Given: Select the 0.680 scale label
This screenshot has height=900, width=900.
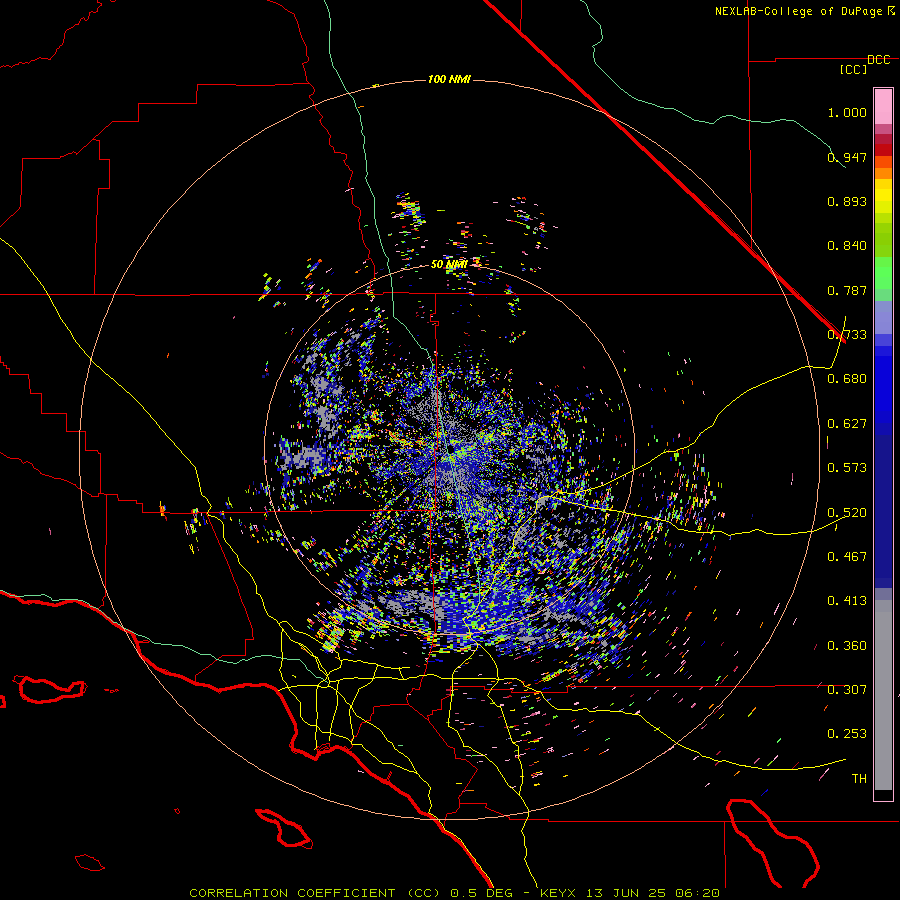Looking at the screenshot, I should tap(847, 379).
